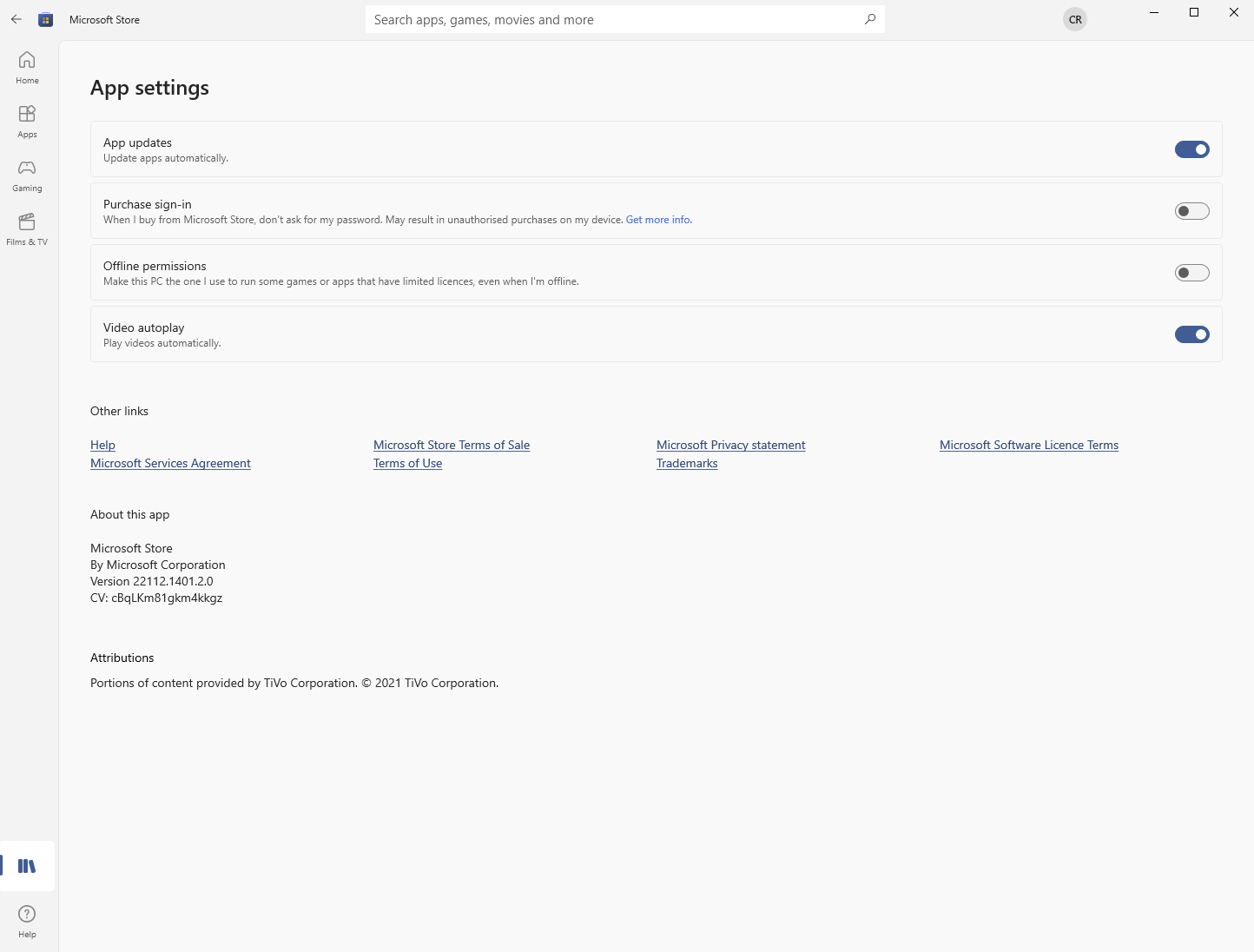Open the Library icon in sidebar
This screenshot has width=1254, height=952.
27,866
